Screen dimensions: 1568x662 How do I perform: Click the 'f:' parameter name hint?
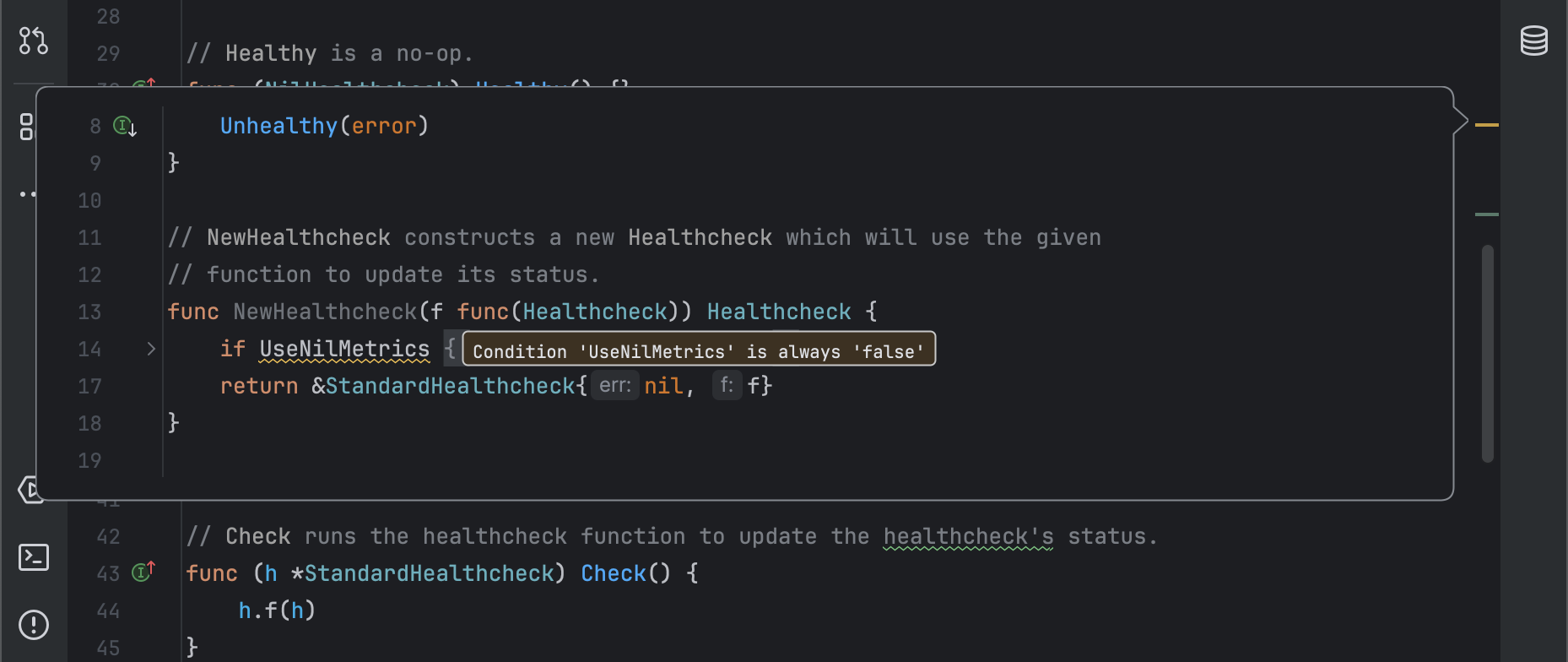coord(727,385)
